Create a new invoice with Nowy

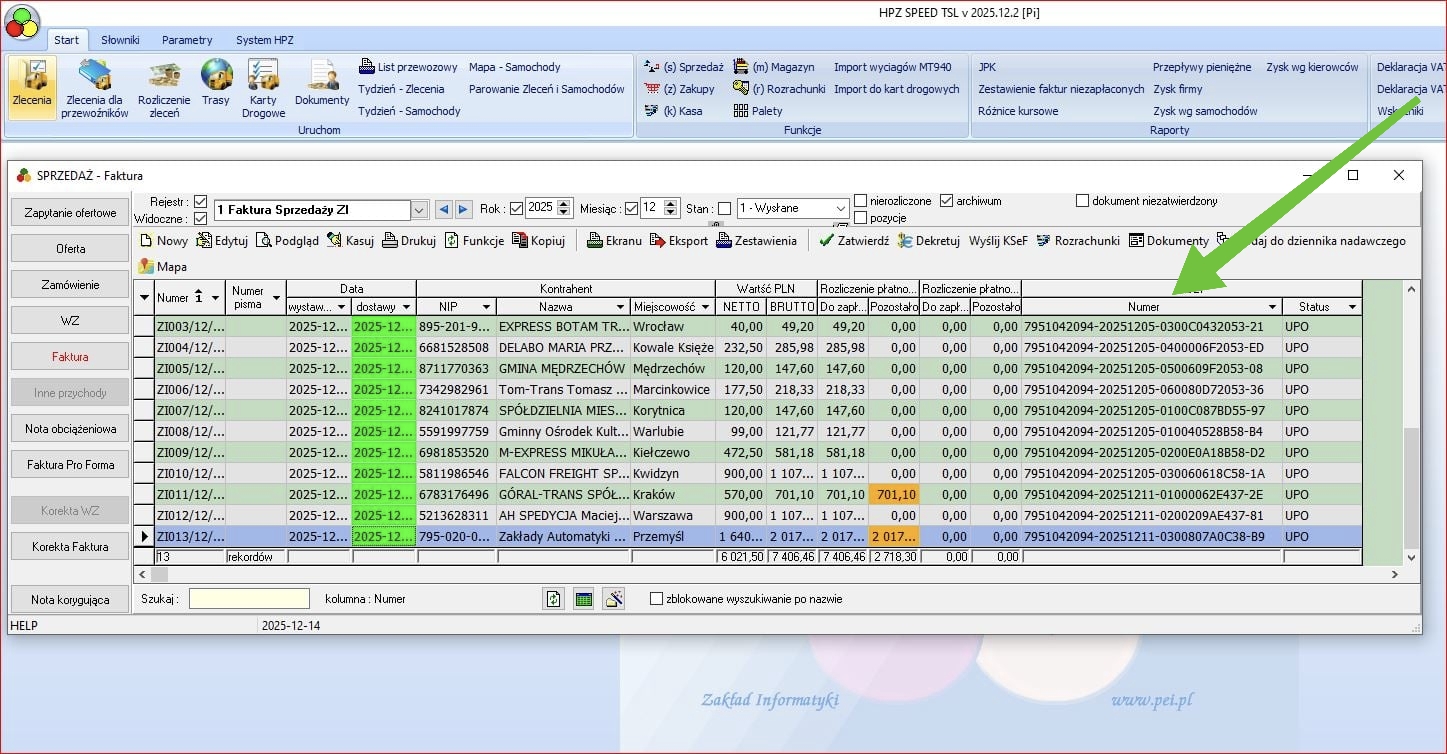click(x=164, y=241)
